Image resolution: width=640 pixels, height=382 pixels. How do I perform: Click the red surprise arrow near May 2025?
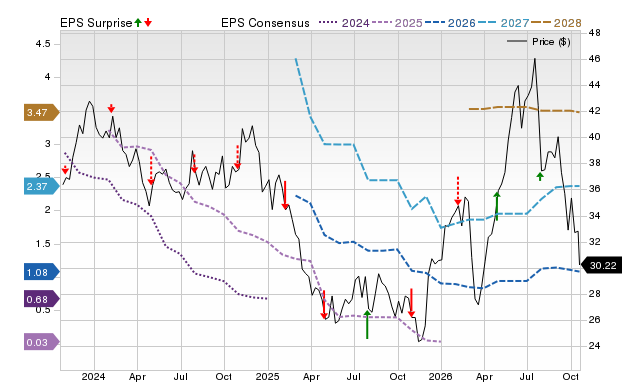point(324,304)
